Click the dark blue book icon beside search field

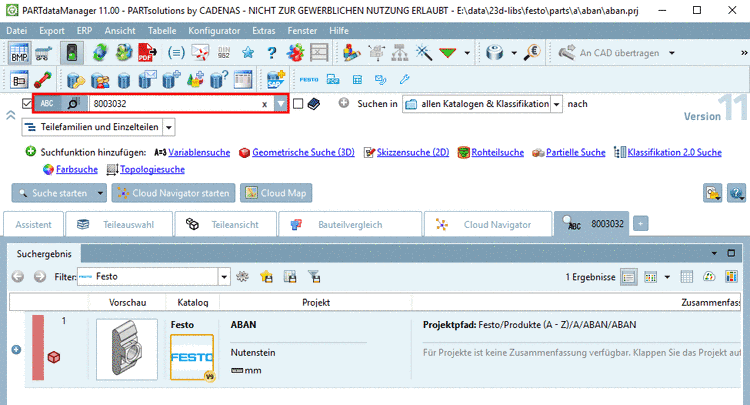314,104
